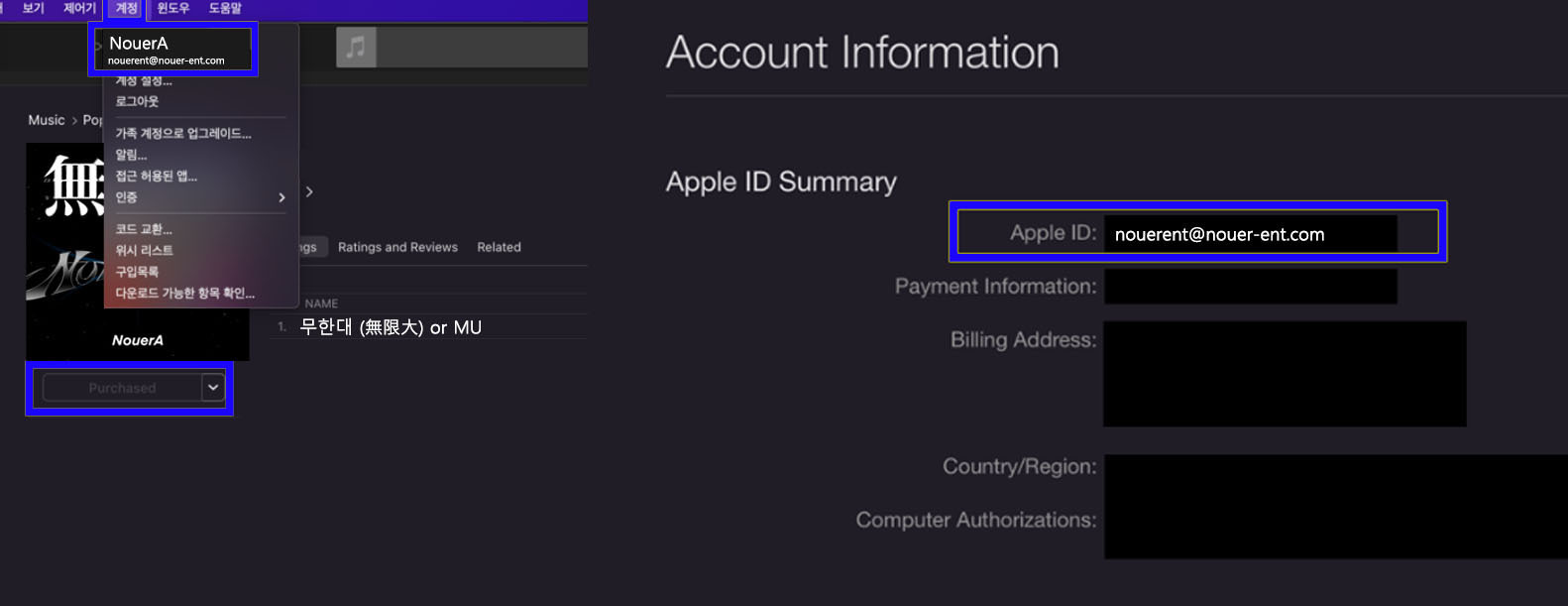Click the Account Information title

coord(862,52)
